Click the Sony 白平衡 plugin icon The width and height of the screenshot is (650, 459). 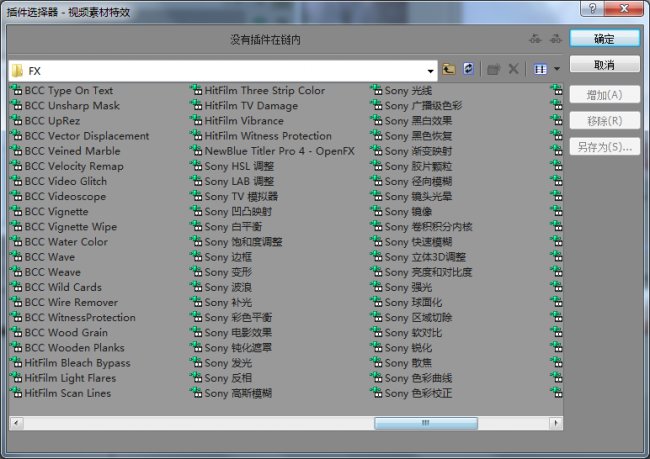pyautogui.click(x=196, y=227)
